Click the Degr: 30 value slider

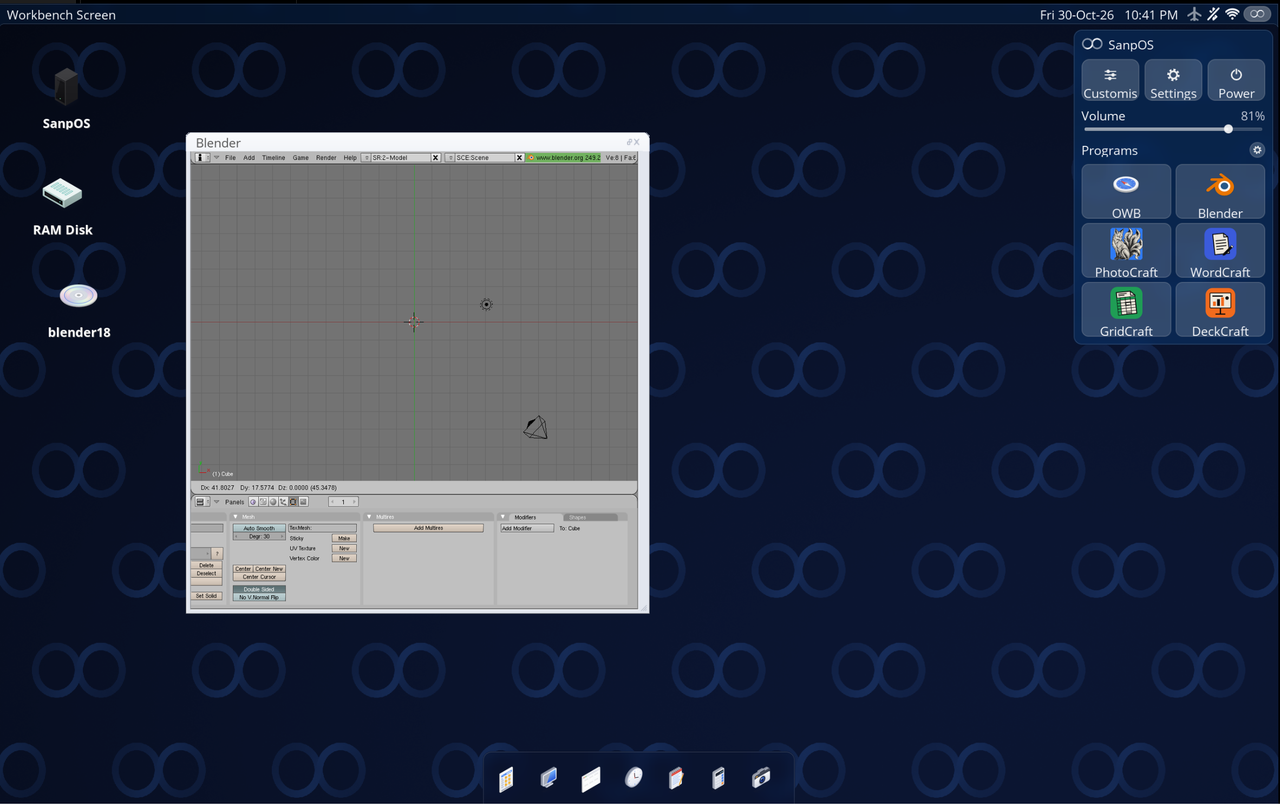coord(259,537)
